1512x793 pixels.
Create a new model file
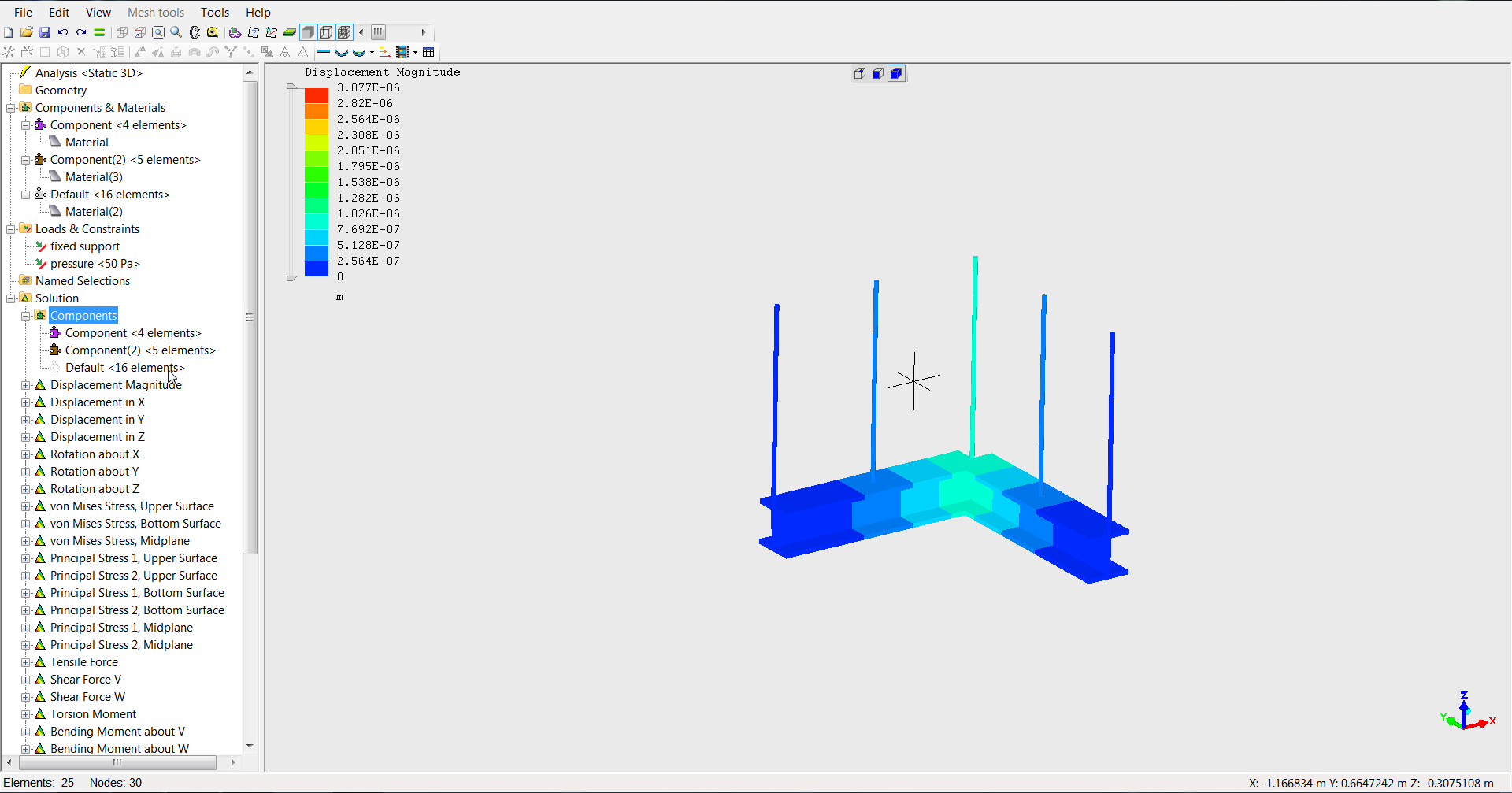pos(9,32)
